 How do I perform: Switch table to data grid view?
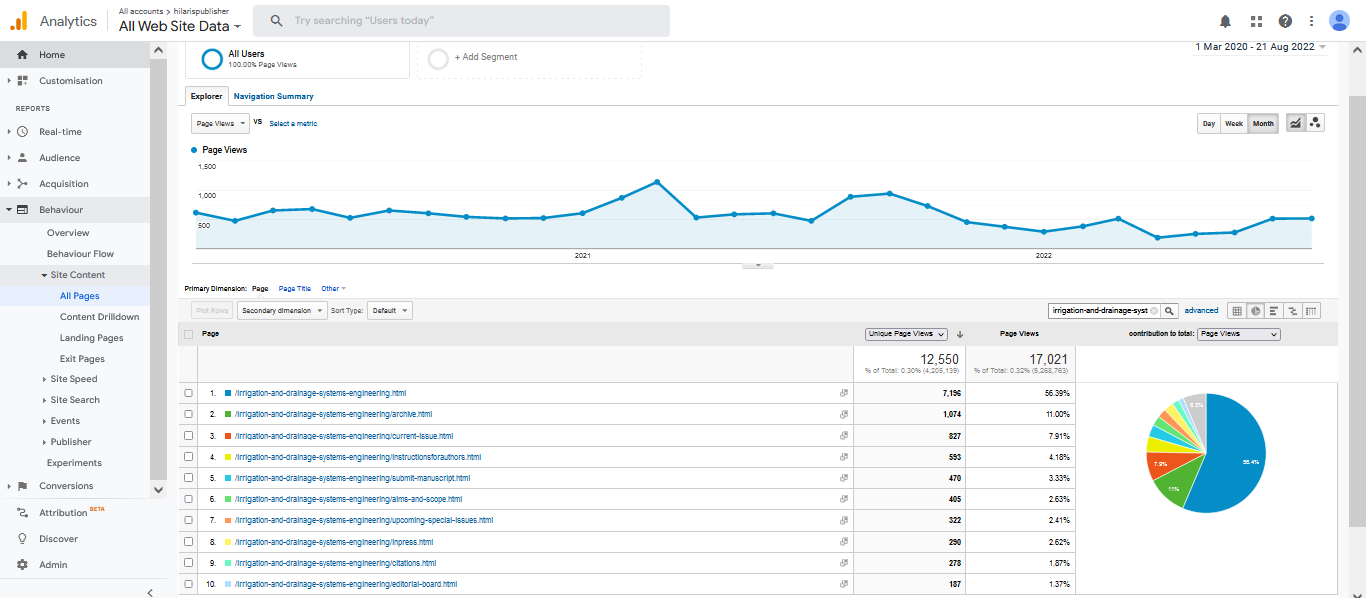click(1237, 311)
